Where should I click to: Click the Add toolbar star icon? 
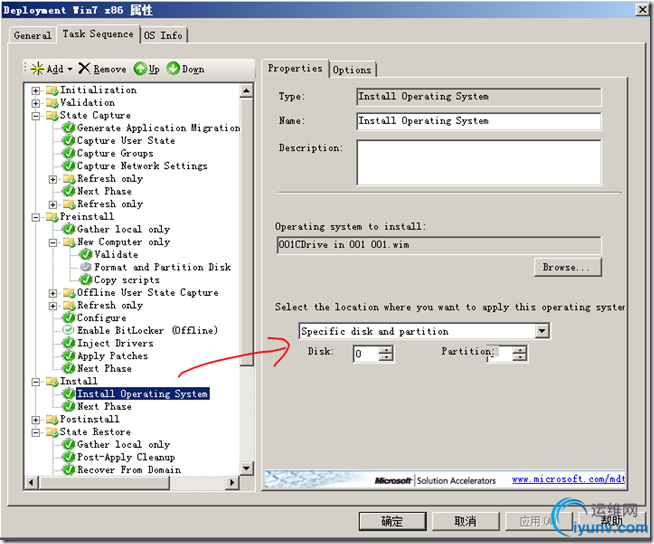(x=37, y=68)
